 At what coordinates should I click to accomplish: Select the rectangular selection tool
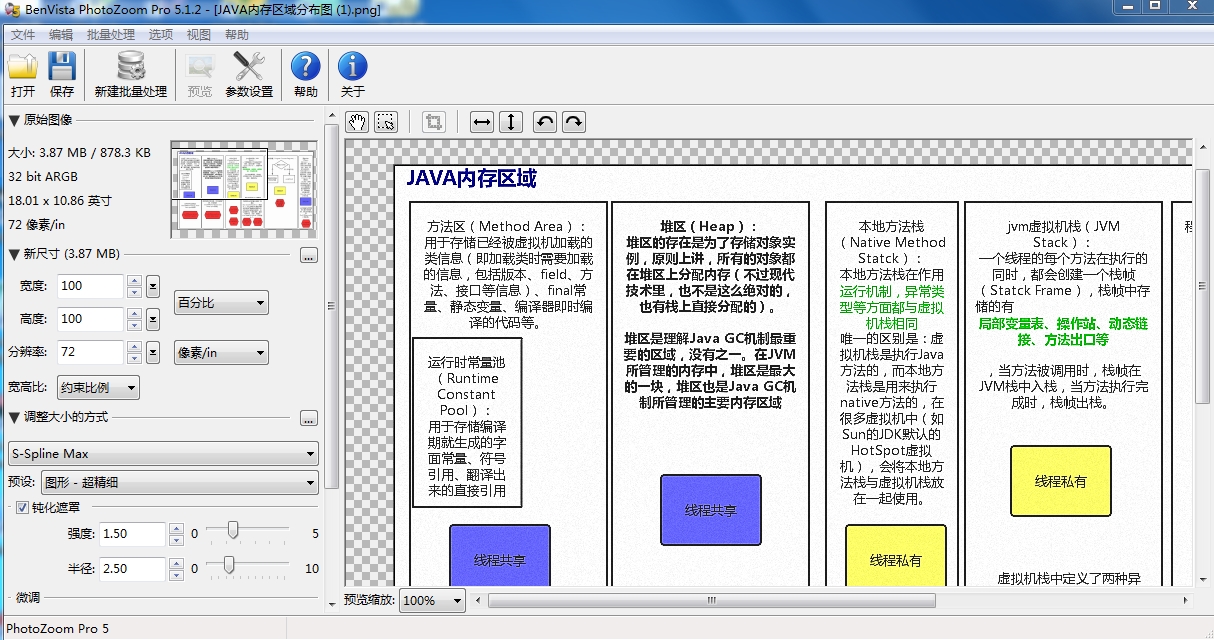(x=384, y=121)
